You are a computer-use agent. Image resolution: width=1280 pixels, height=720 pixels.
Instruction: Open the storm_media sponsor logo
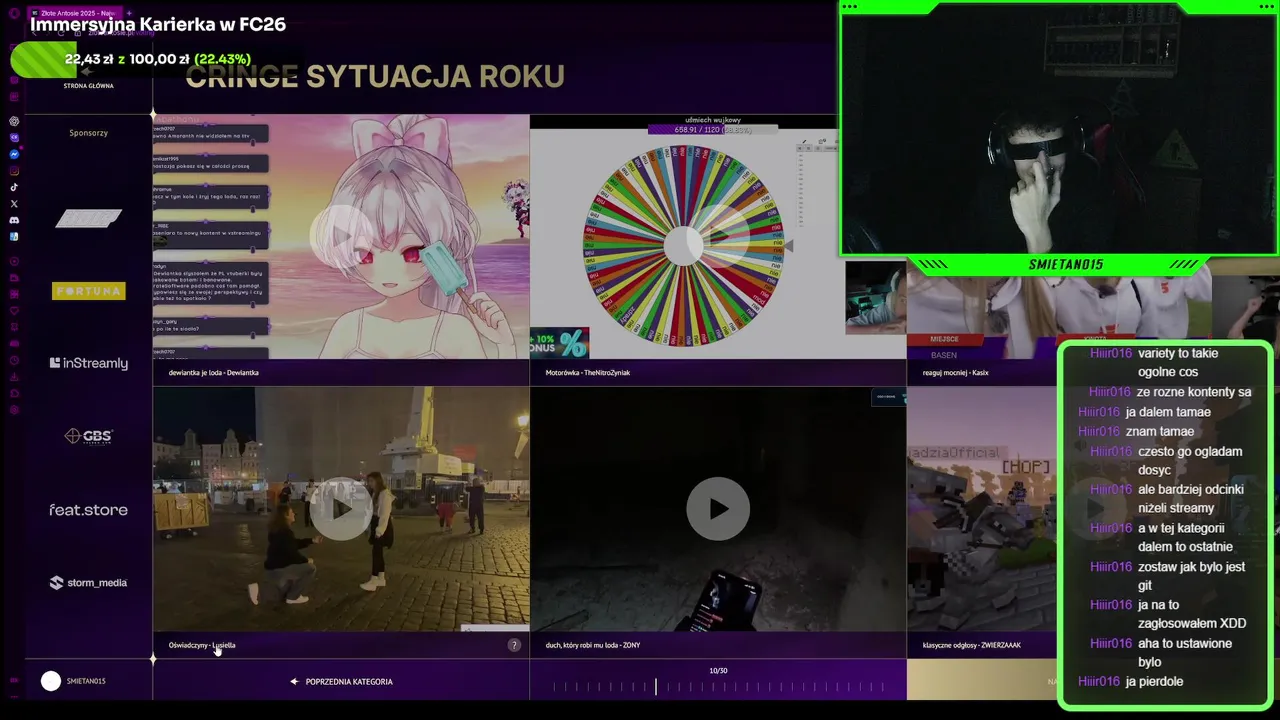tap(88, 583)
